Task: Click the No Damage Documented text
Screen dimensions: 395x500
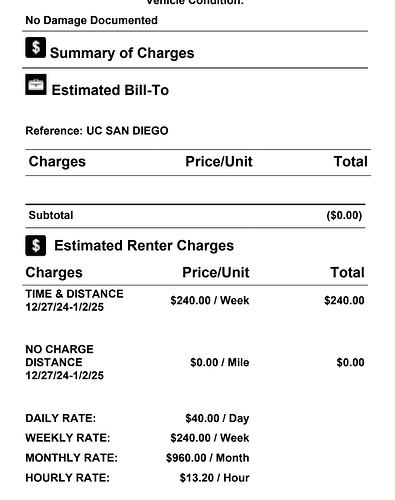Action: pos(91,20)
